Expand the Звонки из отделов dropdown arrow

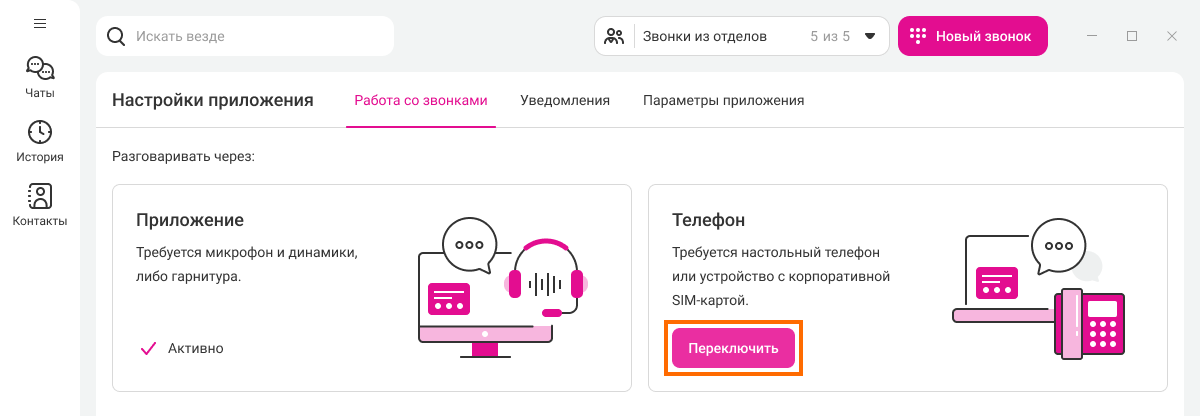click(x=870, y=37)
